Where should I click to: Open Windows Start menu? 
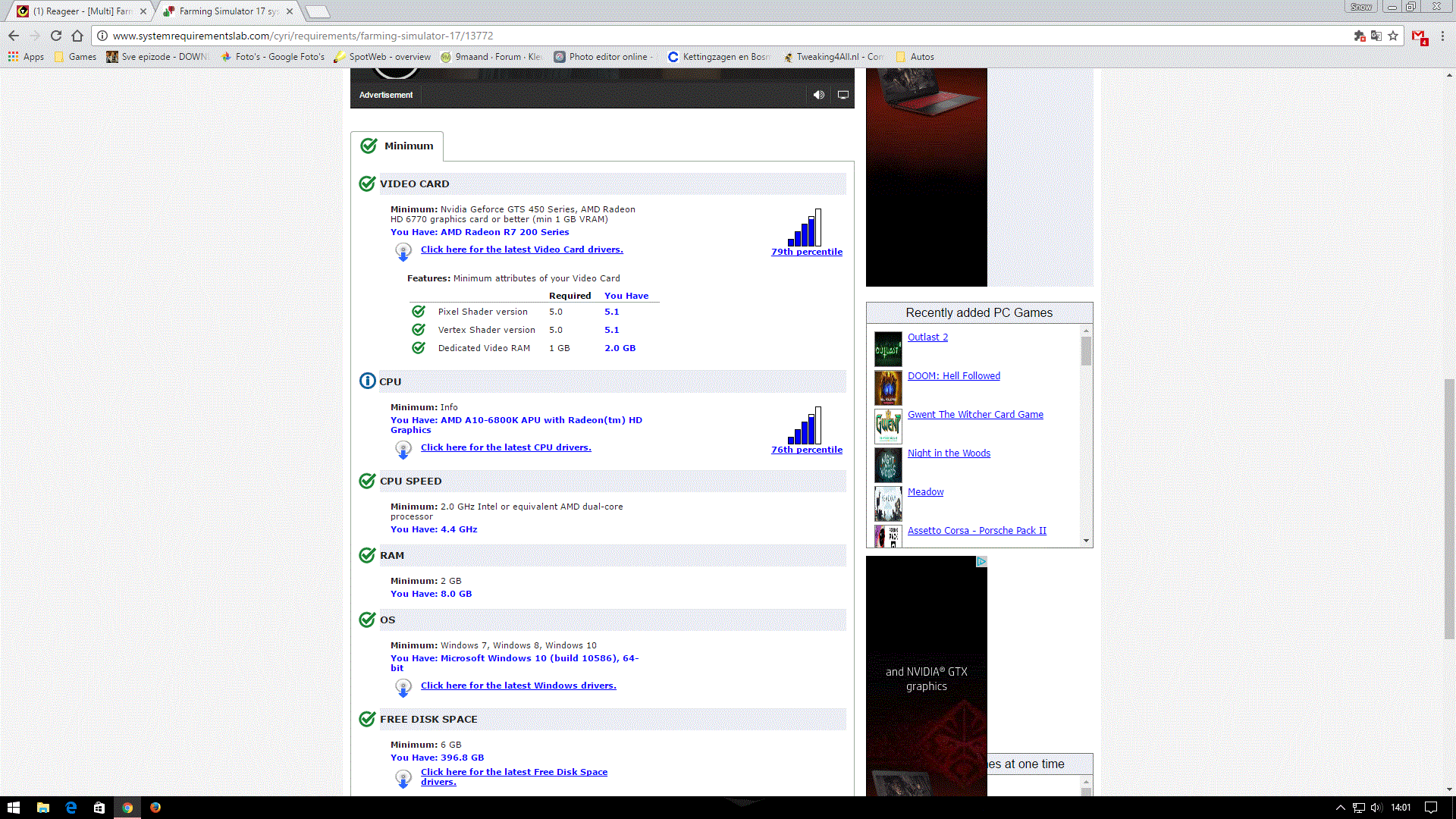tap(14, 808)
